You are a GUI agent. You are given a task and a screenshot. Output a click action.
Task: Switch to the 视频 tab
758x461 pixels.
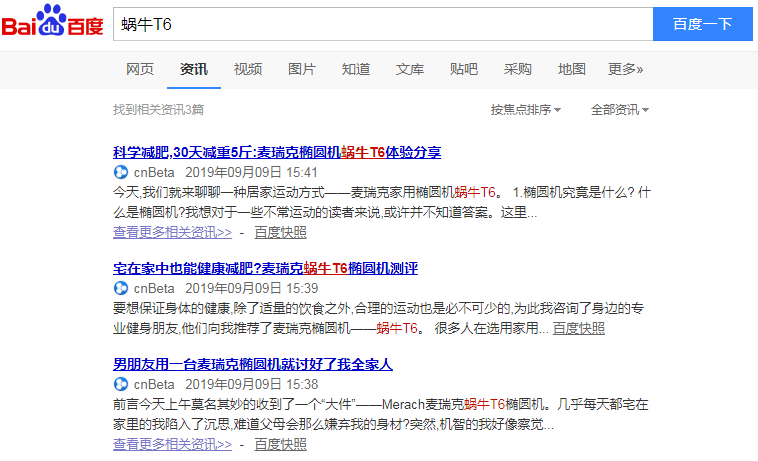[248, 69]
